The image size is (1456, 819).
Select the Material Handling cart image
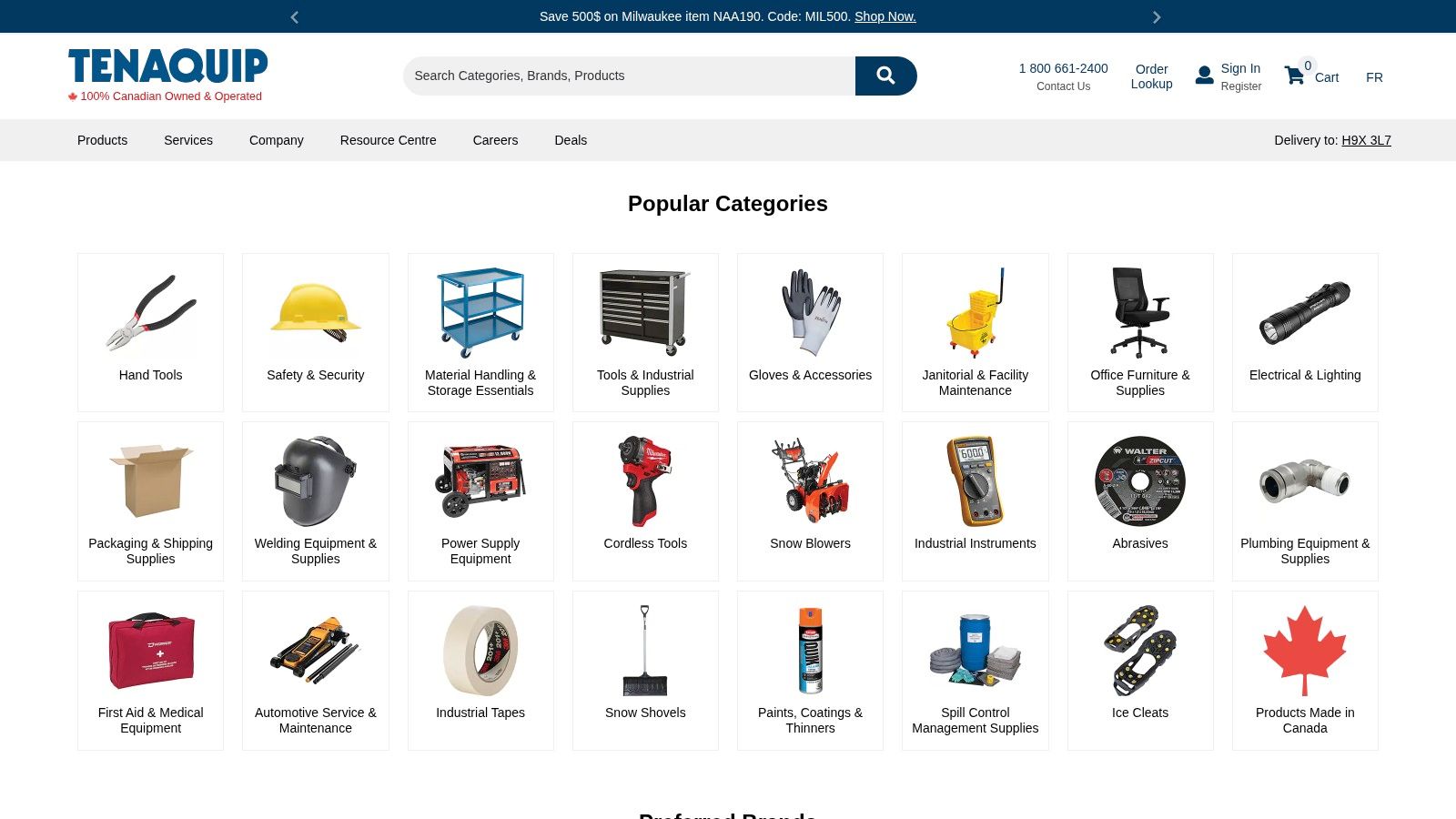point(480,312)
